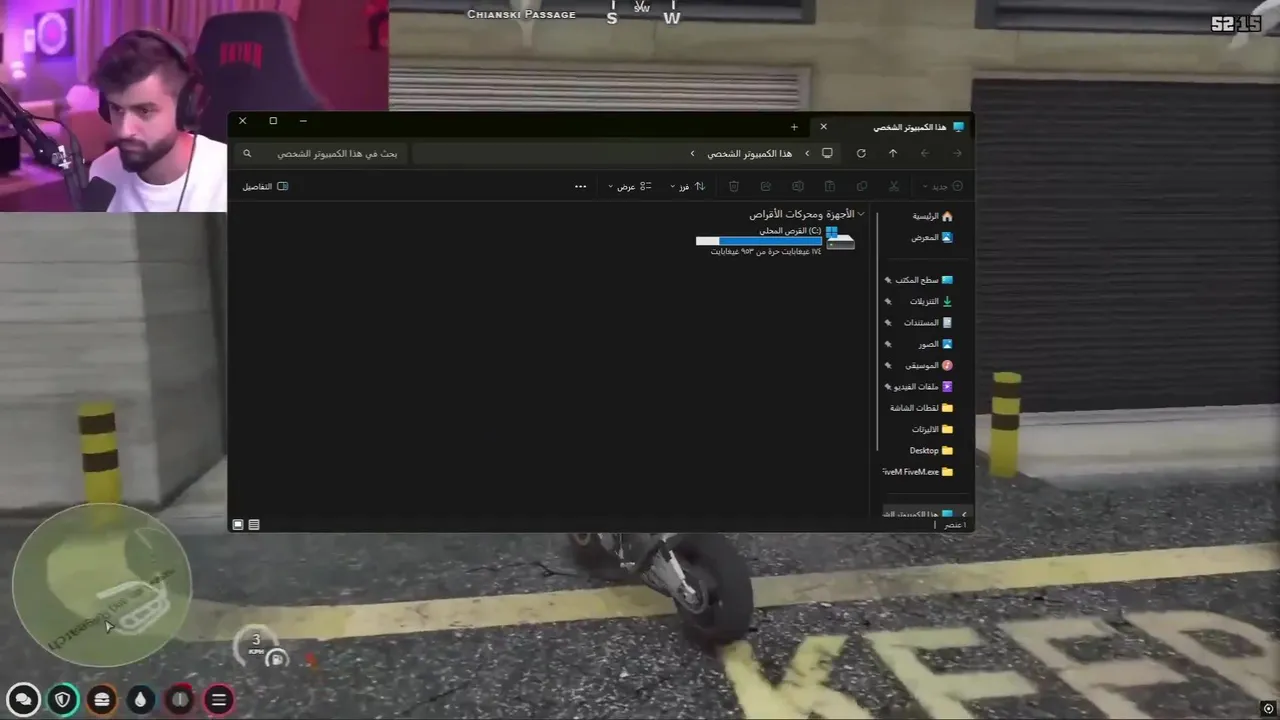Image resolution: width=1280 pixels, height=720 pixels.
Task: Click the hamburger menu HUD icon
Action: (218, 699)
